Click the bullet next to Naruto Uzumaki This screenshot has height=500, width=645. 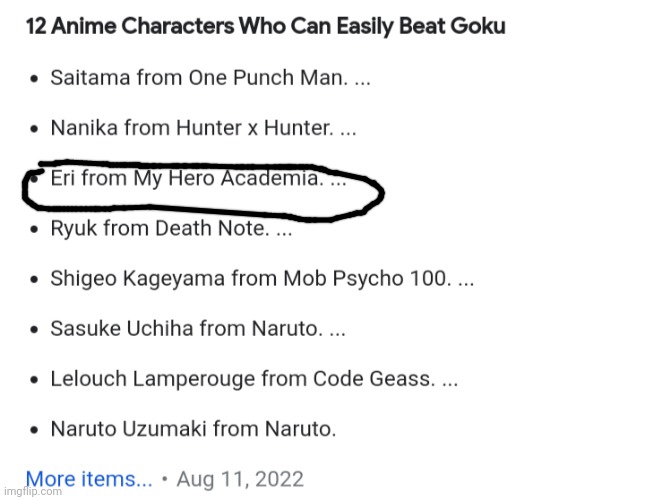[35, 430]
